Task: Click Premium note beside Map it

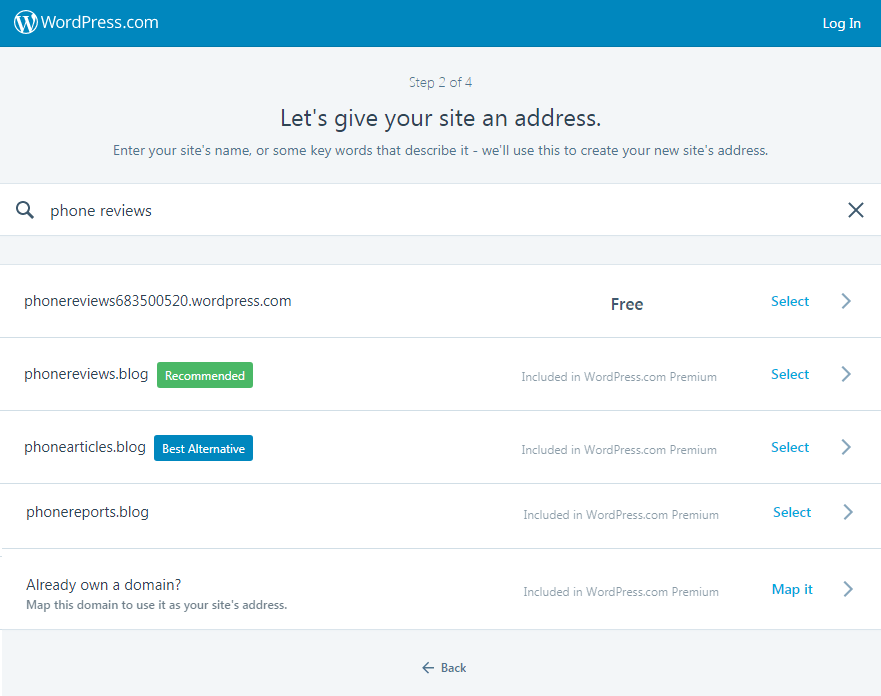Action: pos(621,592)
